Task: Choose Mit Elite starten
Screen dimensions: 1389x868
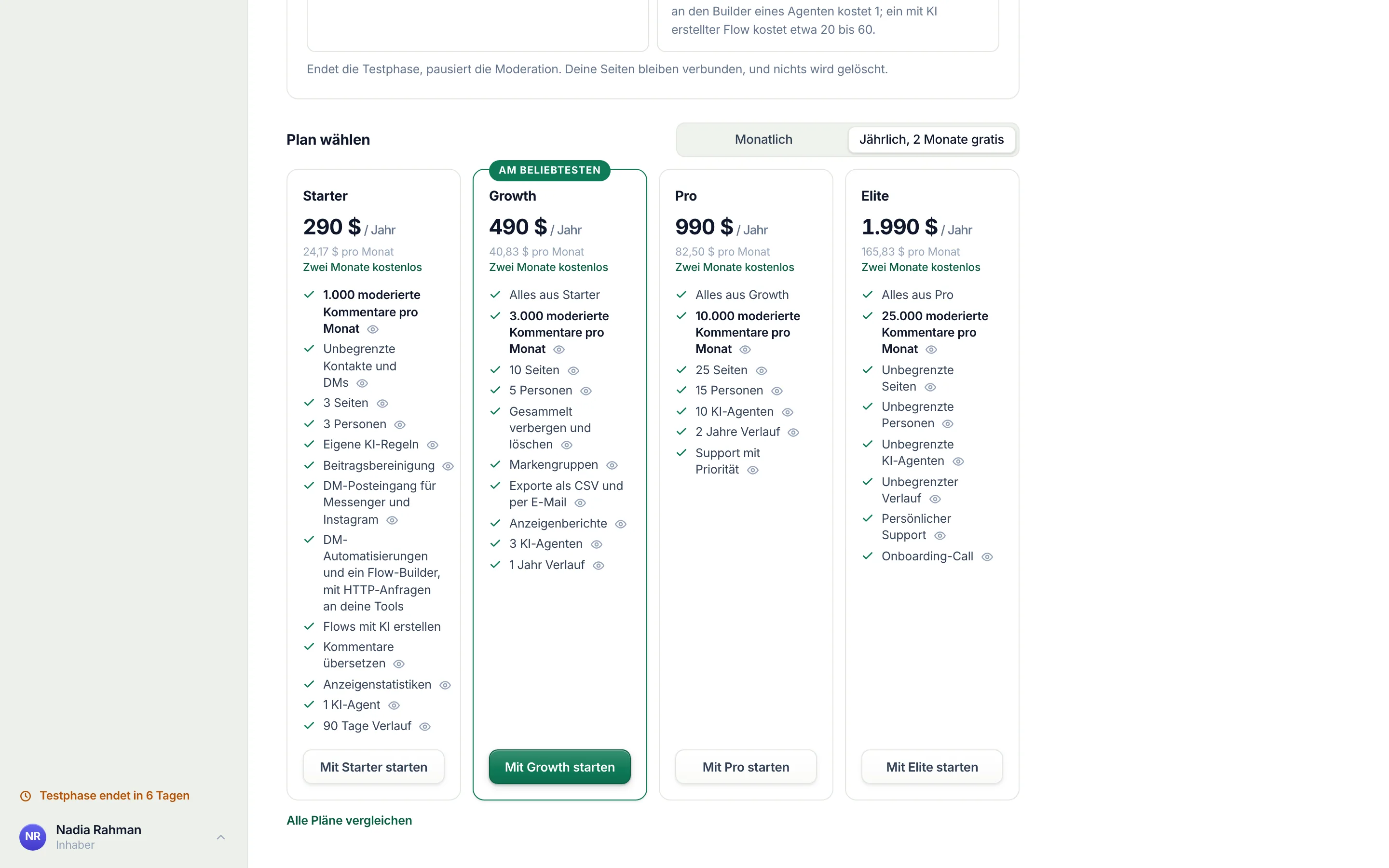Action: coord(932,767)
